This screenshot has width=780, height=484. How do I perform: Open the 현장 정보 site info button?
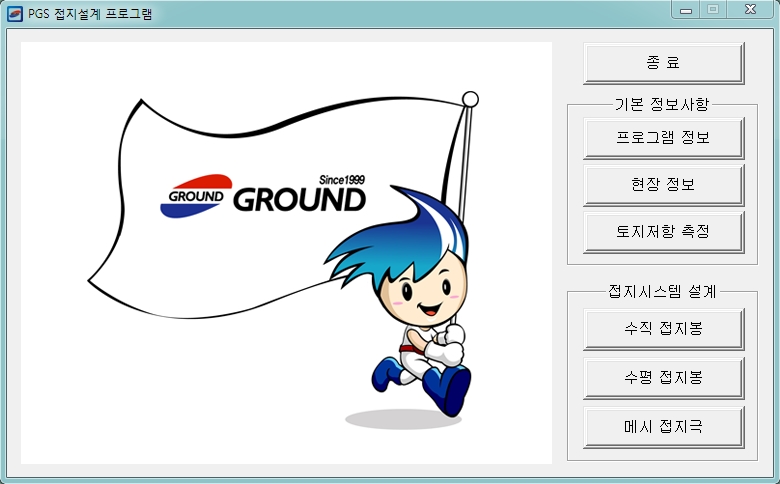coord(663,185)
